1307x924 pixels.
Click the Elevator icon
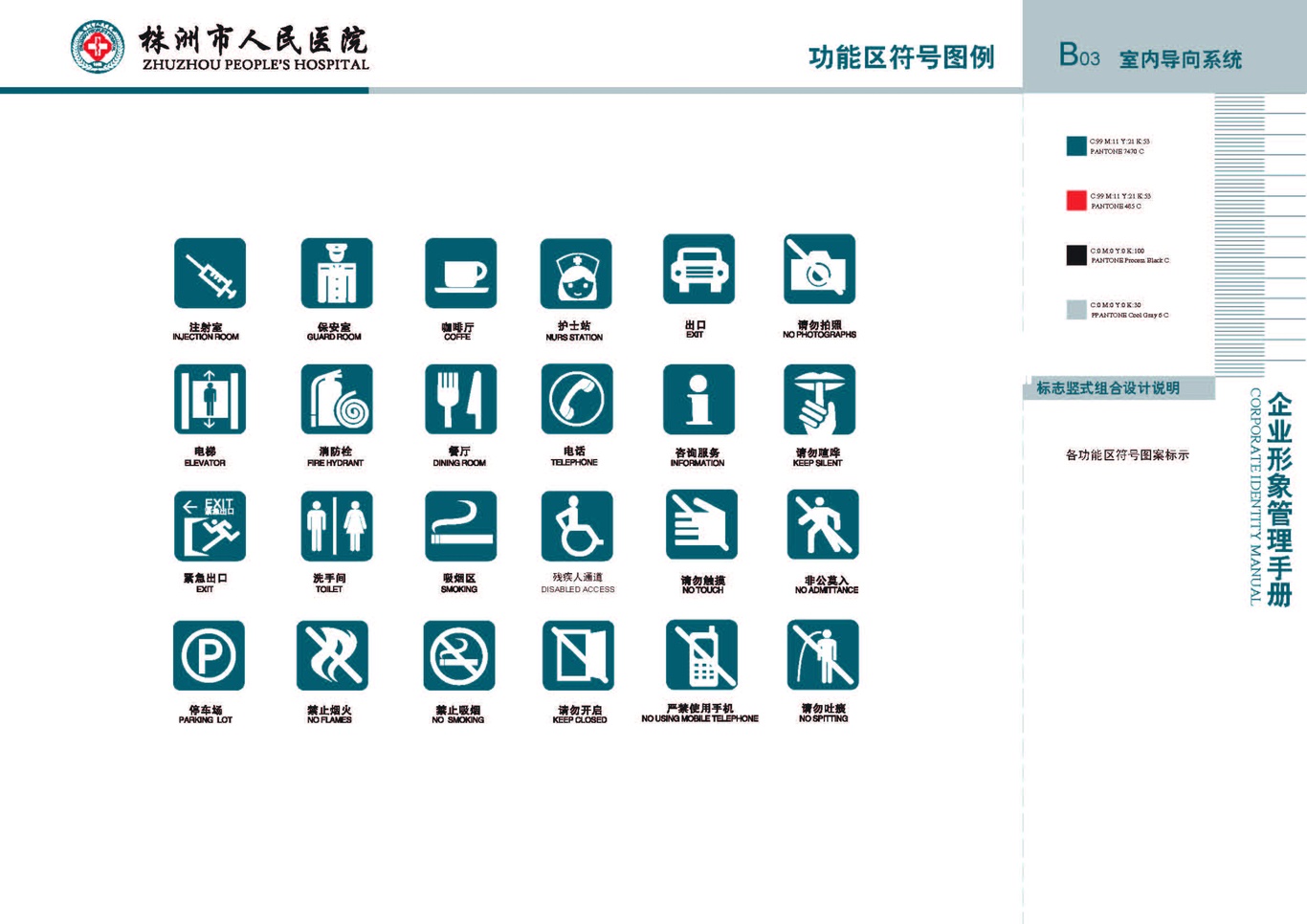pyautogui.click(x=210, y=399)
